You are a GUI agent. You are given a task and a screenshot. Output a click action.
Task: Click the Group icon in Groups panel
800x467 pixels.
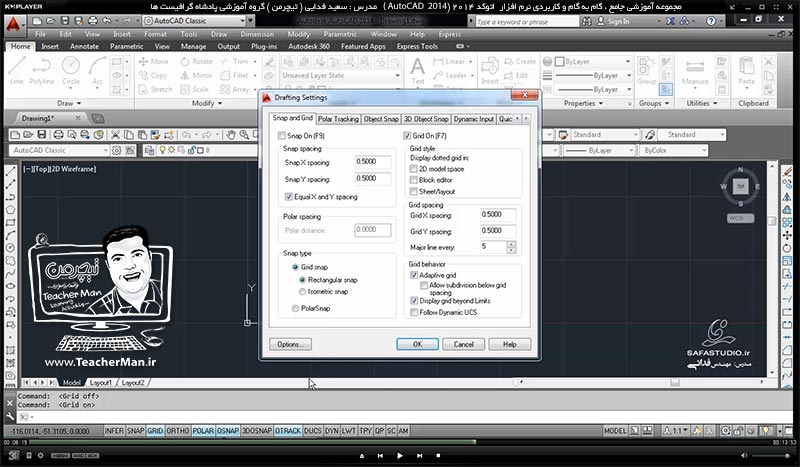tap(646, 70)
